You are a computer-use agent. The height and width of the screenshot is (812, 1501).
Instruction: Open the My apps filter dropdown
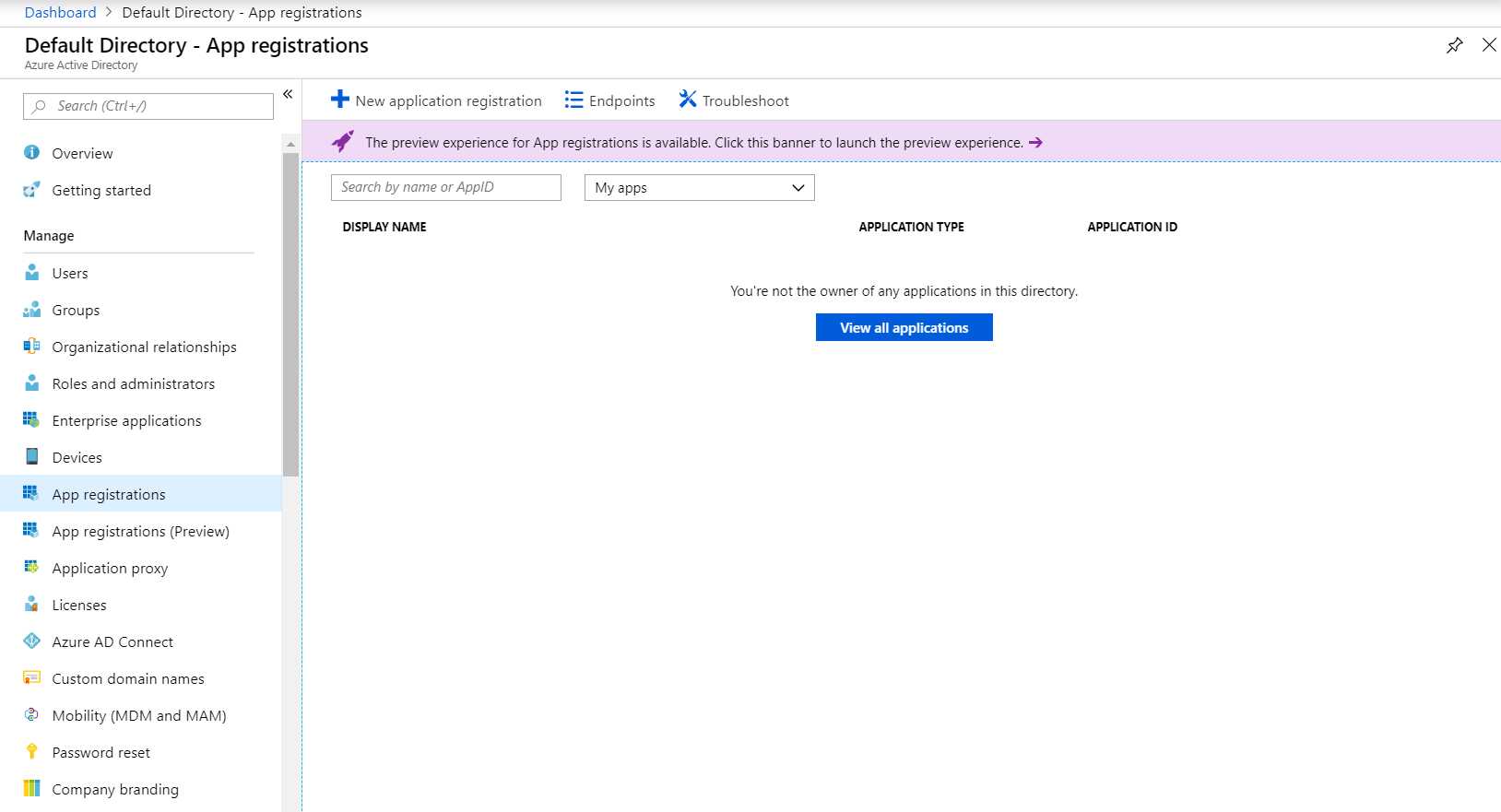point(700,187)
